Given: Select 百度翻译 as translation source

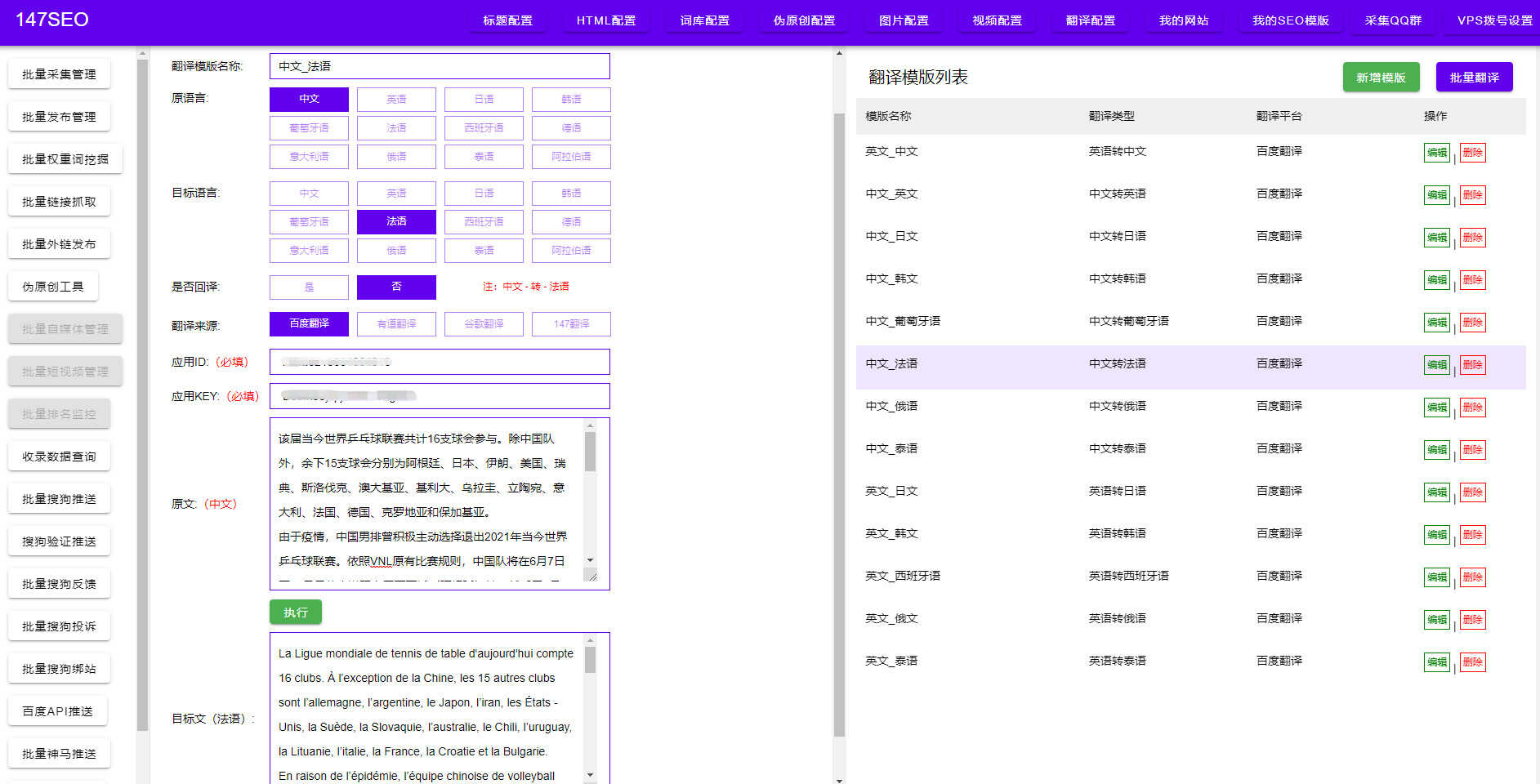Looking at the screenshot, I should [x=309, y=324].
